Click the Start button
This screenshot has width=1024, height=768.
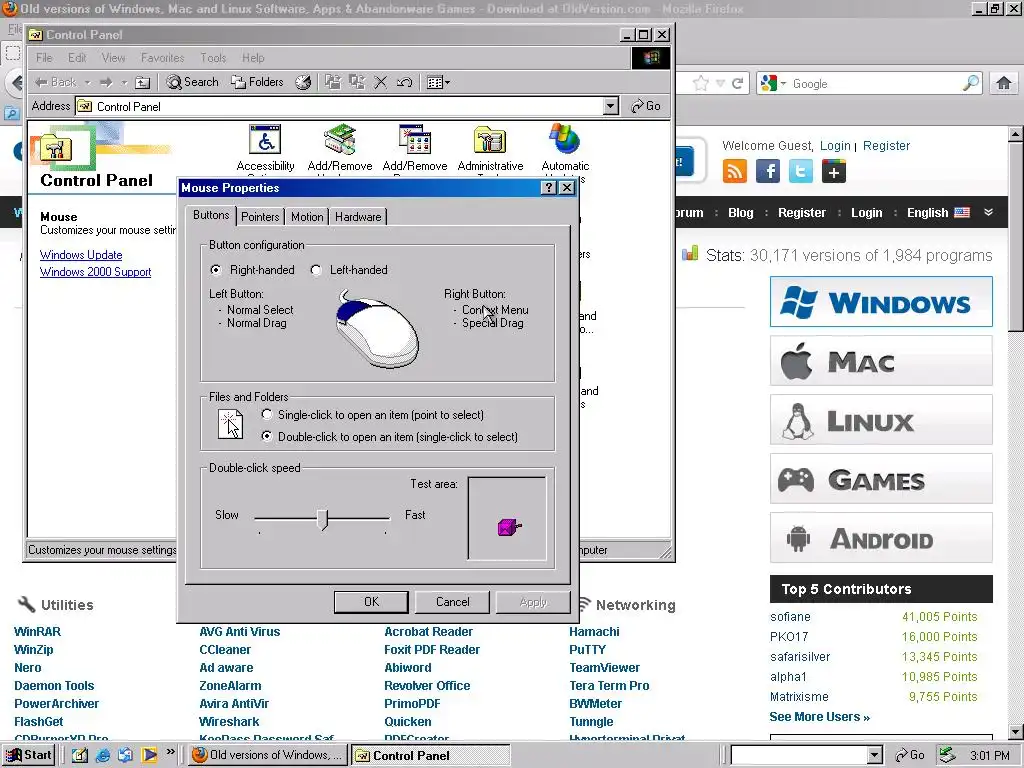click(x=29, y=755)
